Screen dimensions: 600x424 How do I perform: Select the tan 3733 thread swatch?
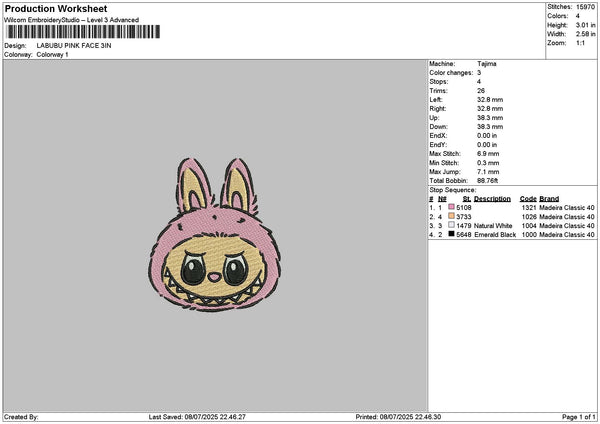(x=451, y=216)
